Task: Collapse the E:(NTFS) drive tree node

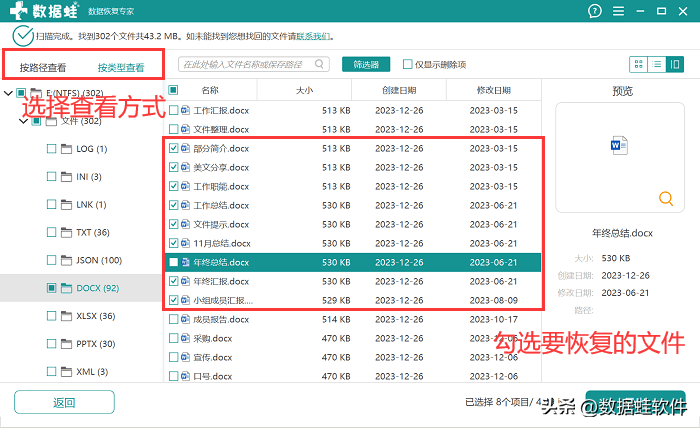Action: 8,93
